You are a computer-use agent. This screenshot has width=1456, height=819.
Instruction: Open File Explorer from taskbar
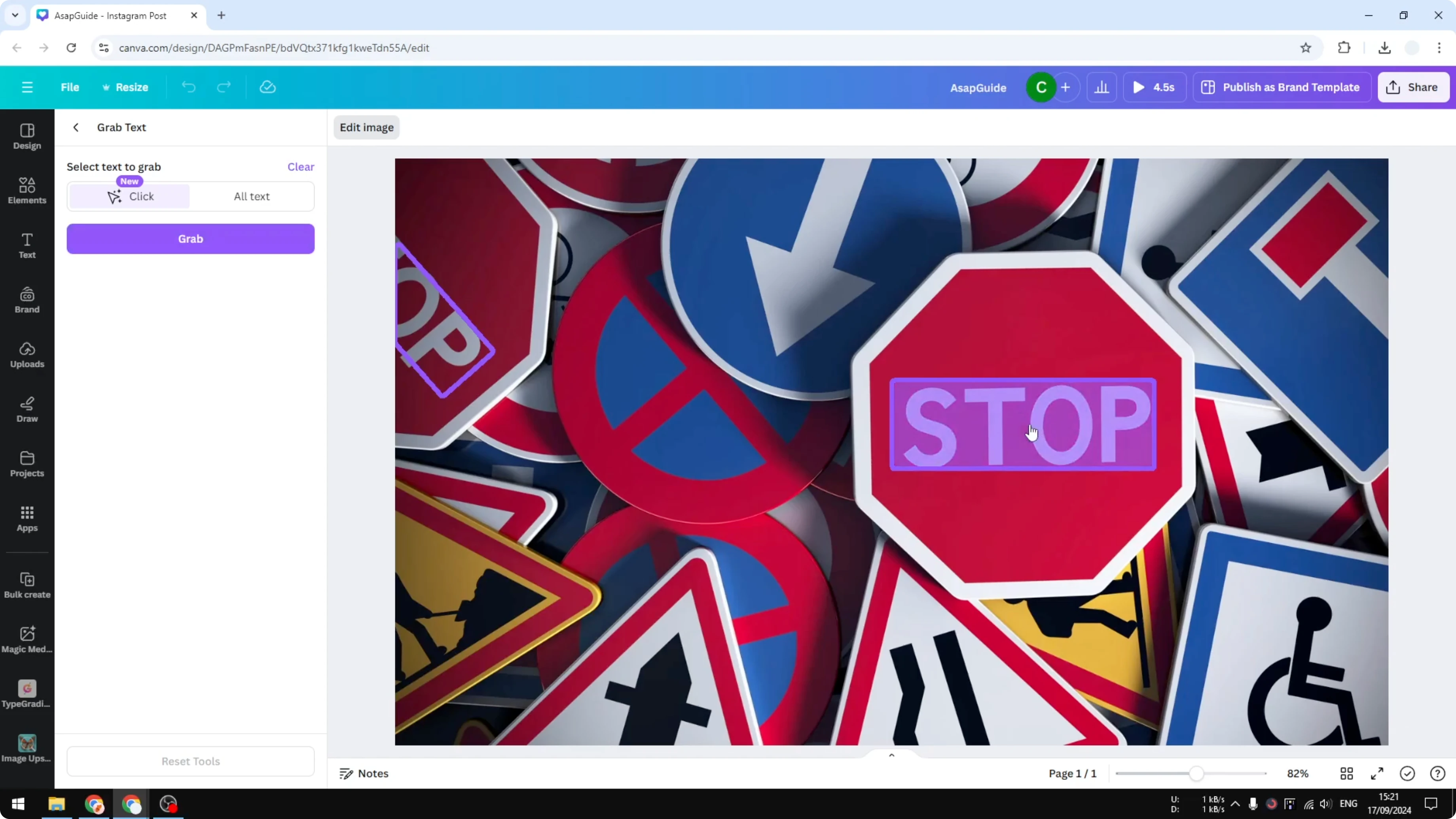pyautogui.click(x=57, y=804)
